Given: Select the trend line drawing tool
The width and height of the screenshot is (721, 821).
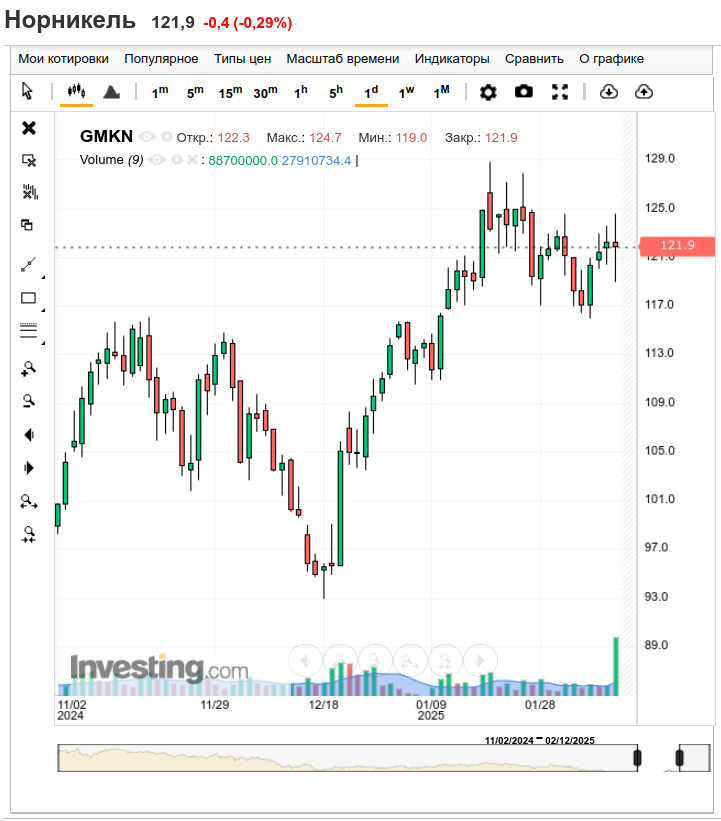Looking at the screenshot, I should pos(28,264).
